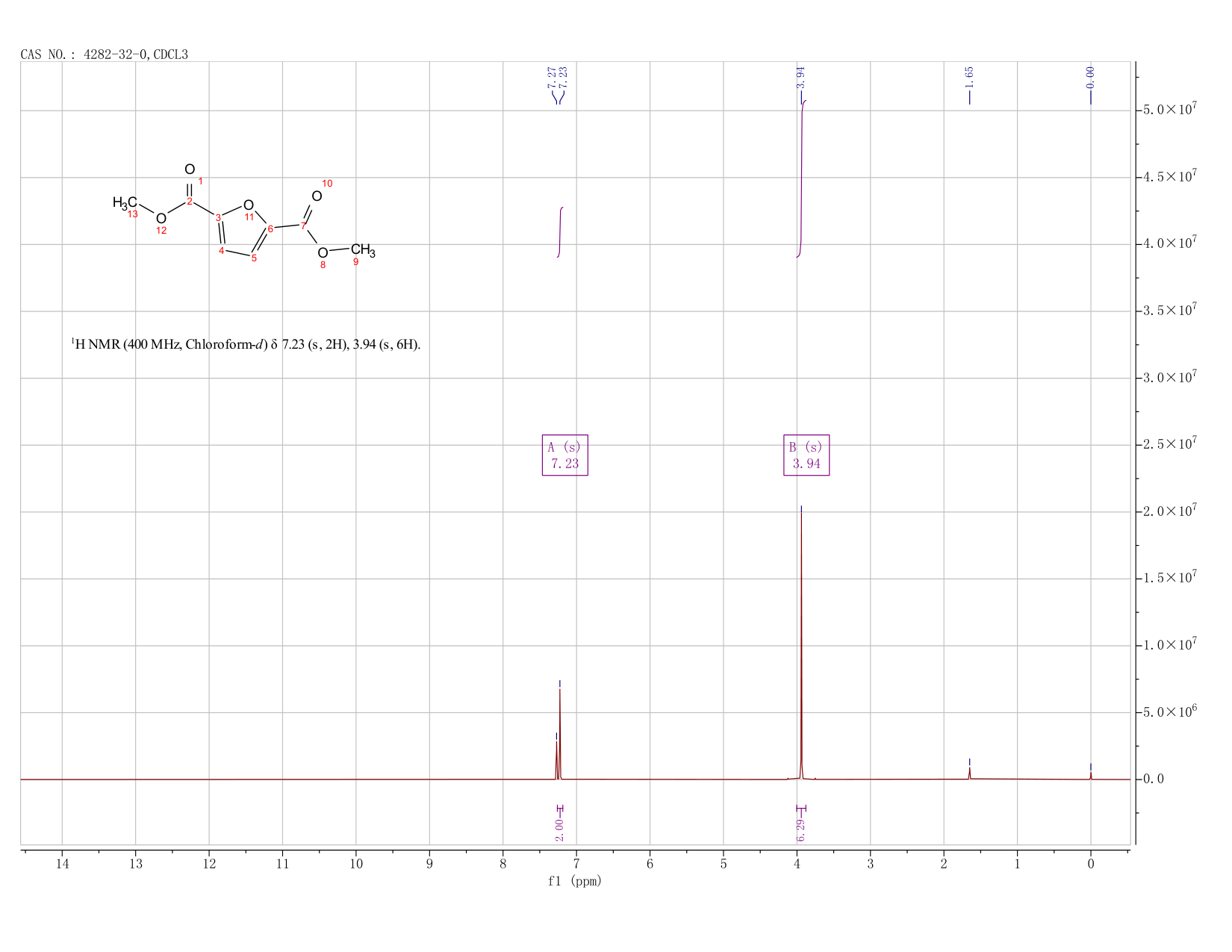The width and height of the screenshot is (1232, 952).
Task: Click the carbonyl oxygen labeled 10
Action: pos(317,196)
